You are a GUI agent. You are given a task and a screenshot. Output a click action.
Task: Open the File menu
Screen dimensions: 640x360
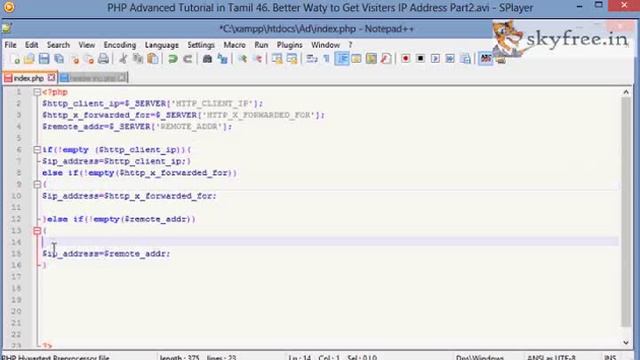coord(11,45)
